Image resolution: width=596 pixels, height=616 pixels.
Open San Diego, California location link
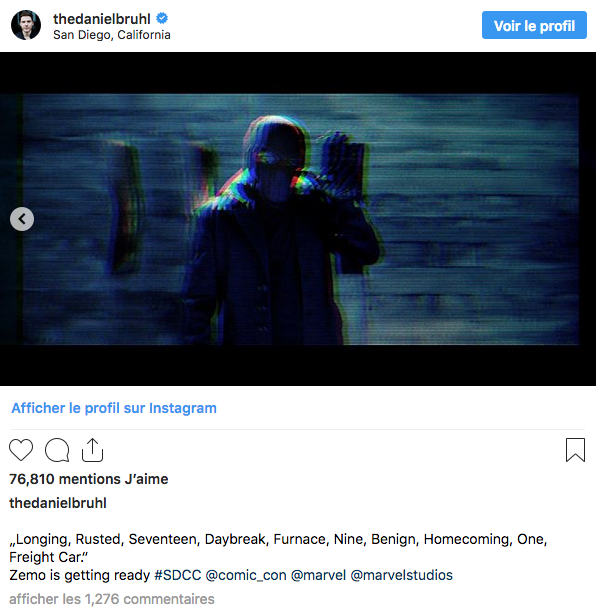pyautogui.click(x=112, y=35)
